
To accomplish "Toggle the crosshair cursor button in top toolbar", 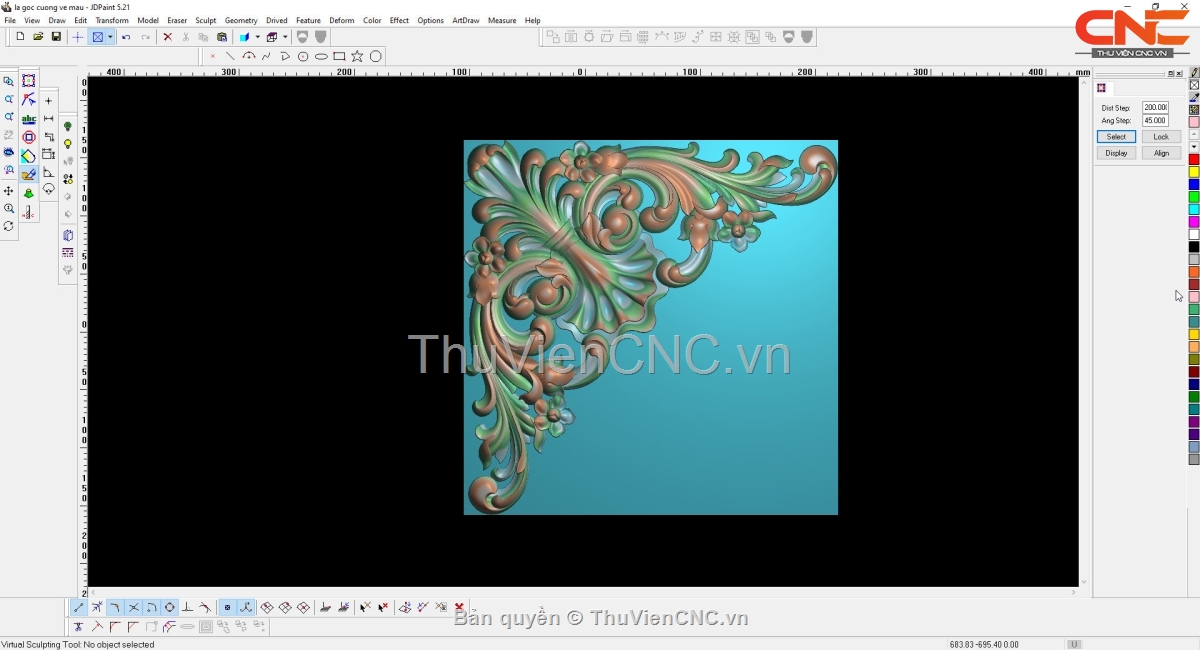I will pyautogui.click(x=78, y=37).
